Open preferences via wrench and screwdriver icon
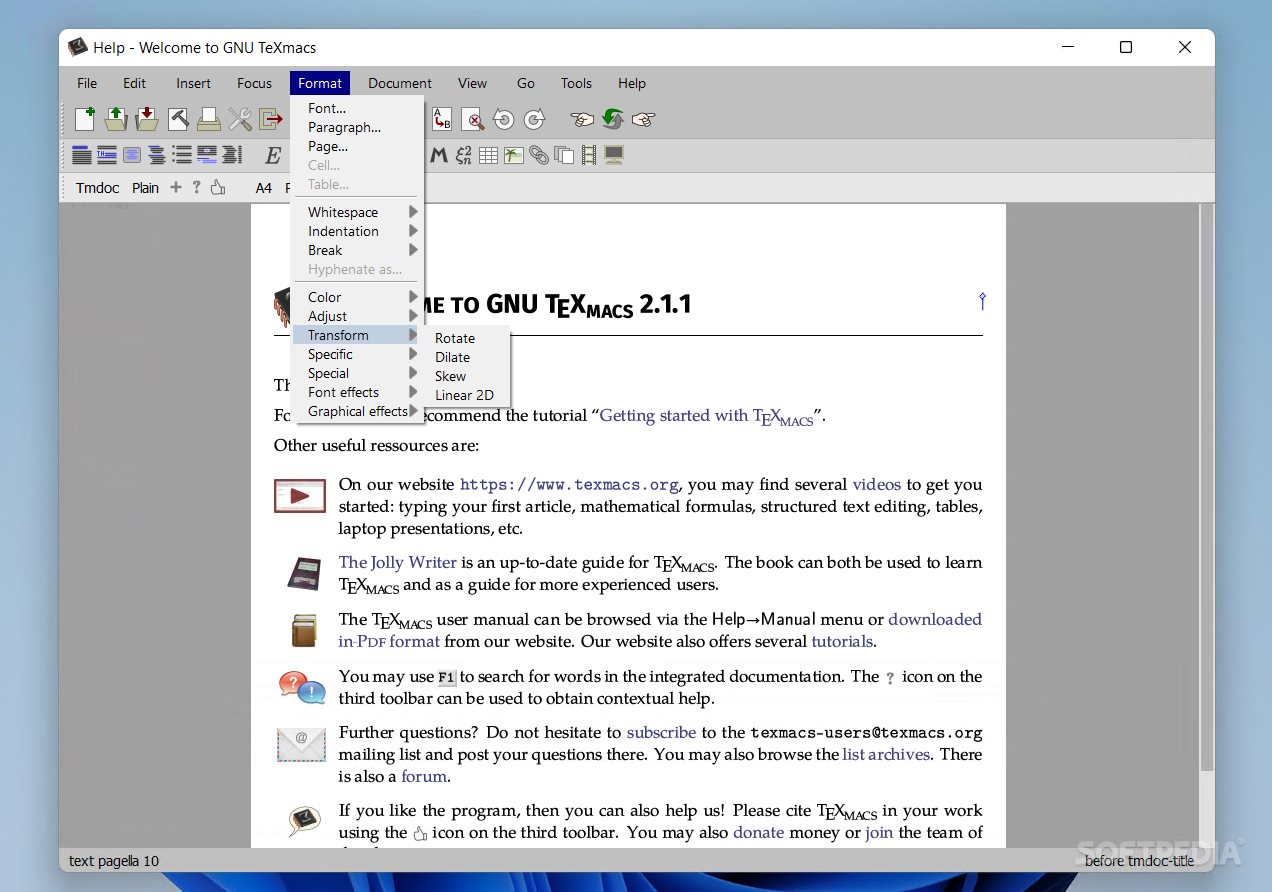This screenshot has height=892, width=1272. point(240,119)
